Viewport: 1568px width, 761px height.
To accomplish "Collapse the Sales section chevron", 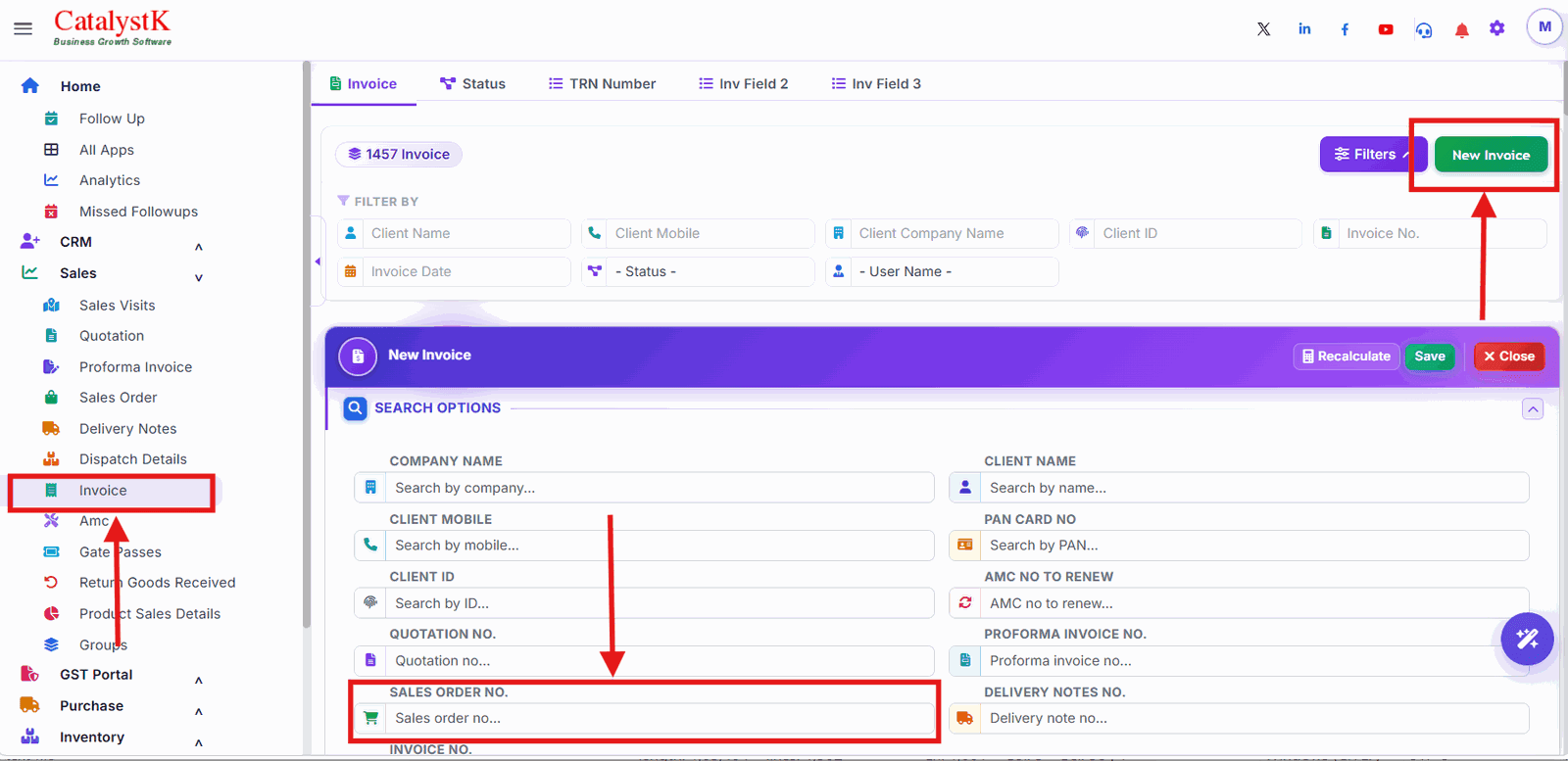I will (x=199, y=278).
